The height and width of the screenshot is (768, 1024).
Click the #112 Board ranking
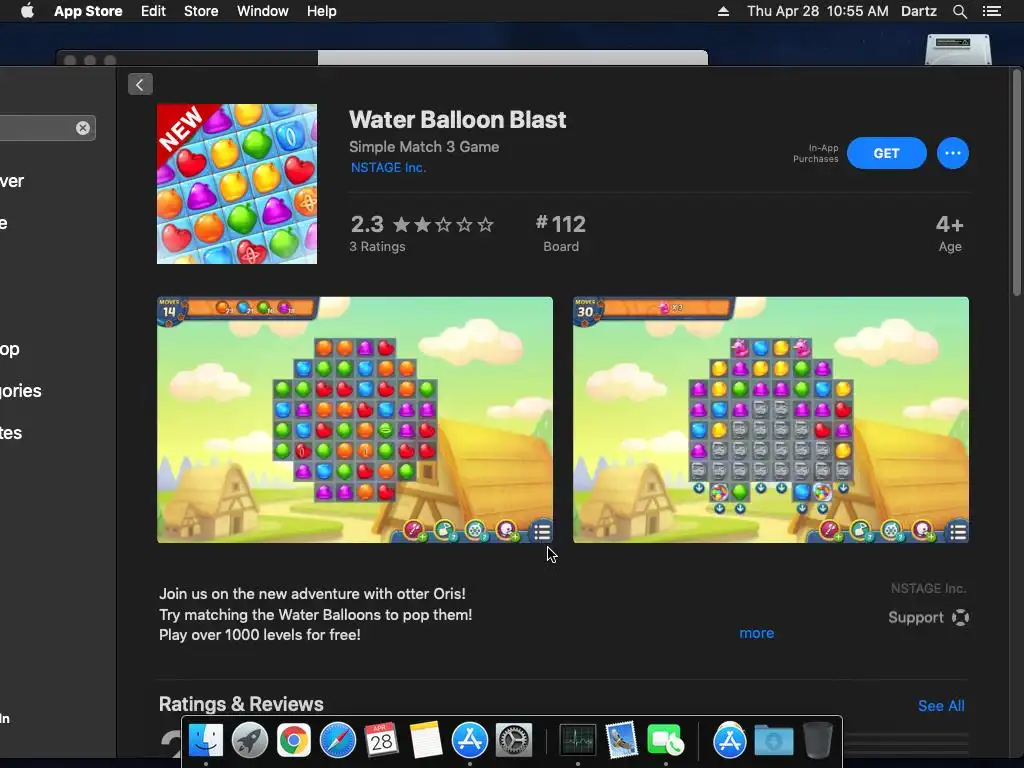click(561, 233)
